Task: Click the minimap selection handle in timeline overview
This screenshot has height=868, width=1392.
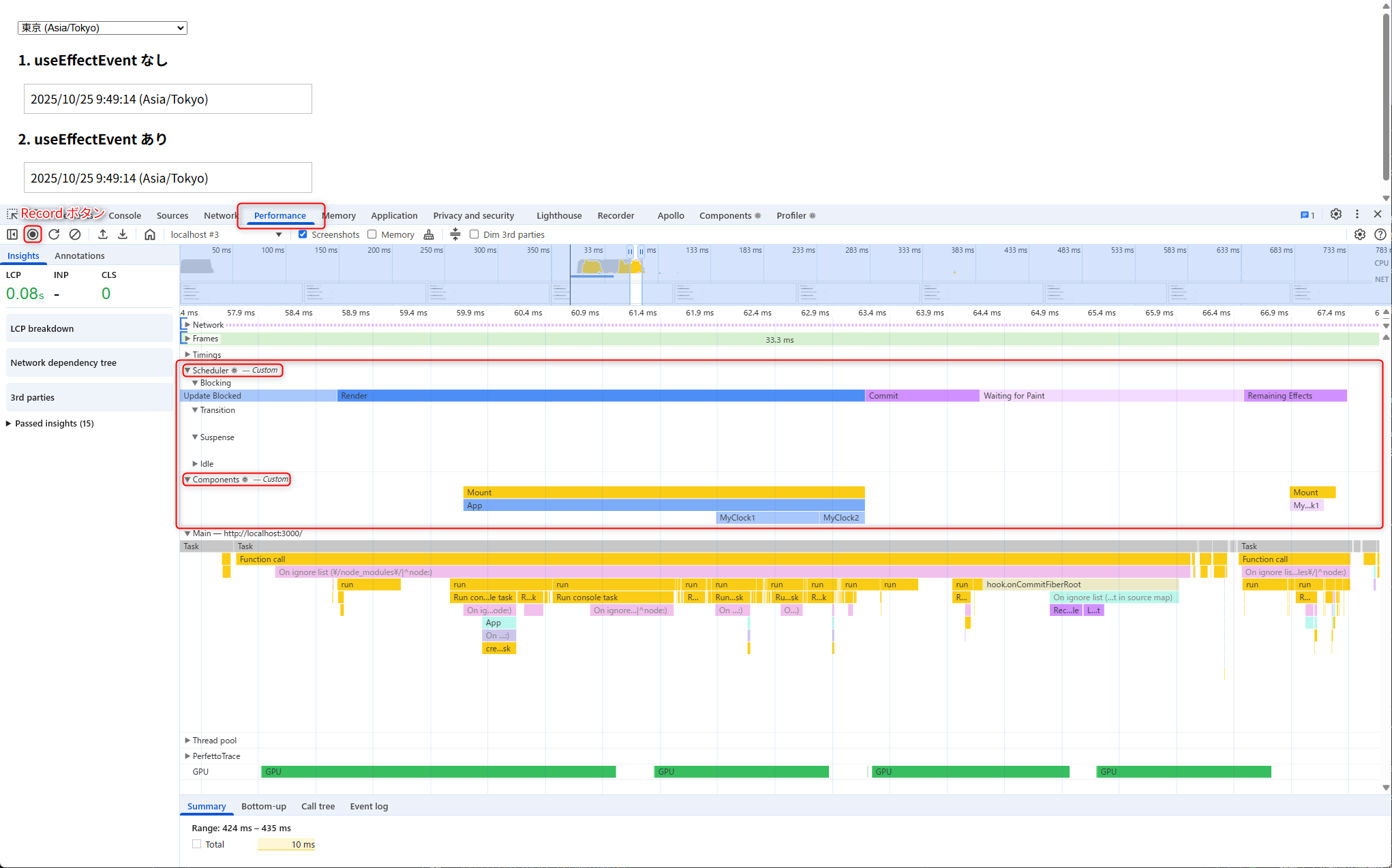Action: (x=631, y=251)
